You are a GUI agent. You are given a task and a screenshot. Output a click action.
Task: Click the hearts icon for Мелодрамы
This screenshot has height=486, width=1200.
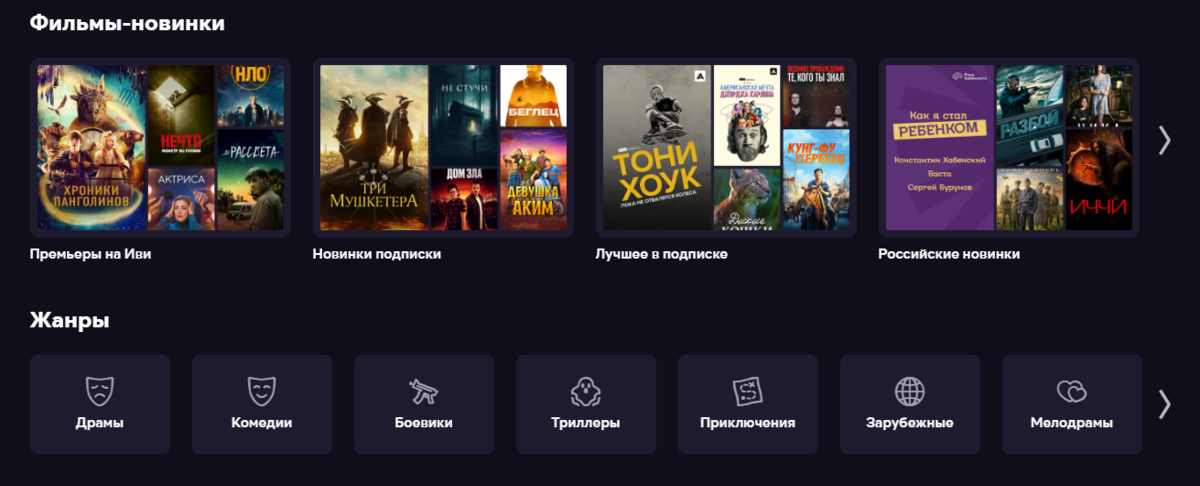pos(1072,390)
